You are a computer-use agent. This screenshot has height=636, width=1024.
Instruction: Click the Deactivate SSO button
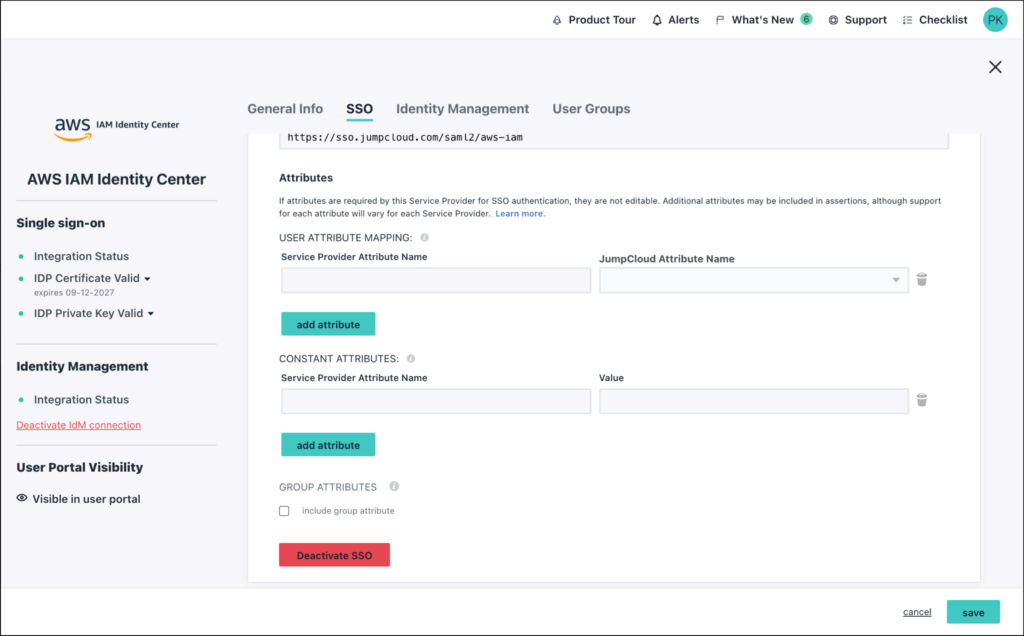[x=334, y=555]
